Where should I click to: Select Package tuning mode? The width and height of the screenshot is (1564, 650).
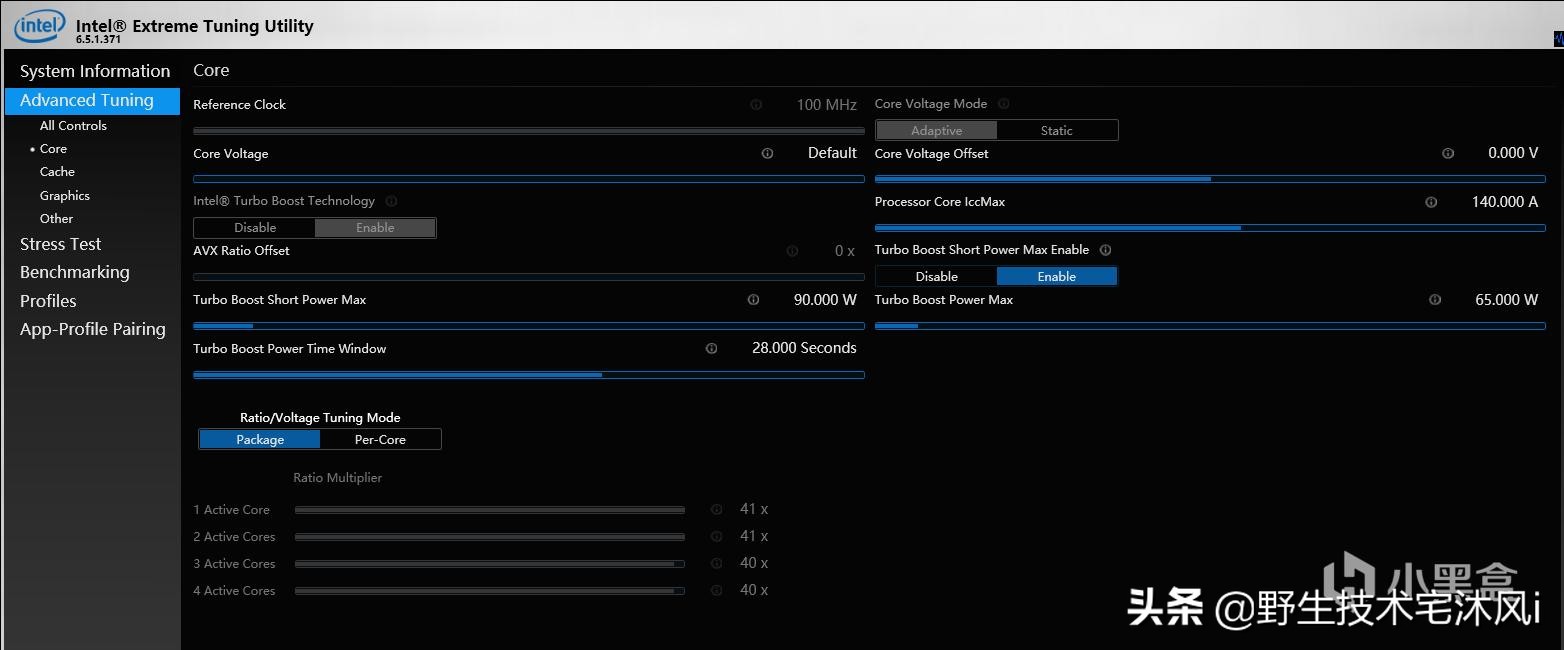(260, 440)
